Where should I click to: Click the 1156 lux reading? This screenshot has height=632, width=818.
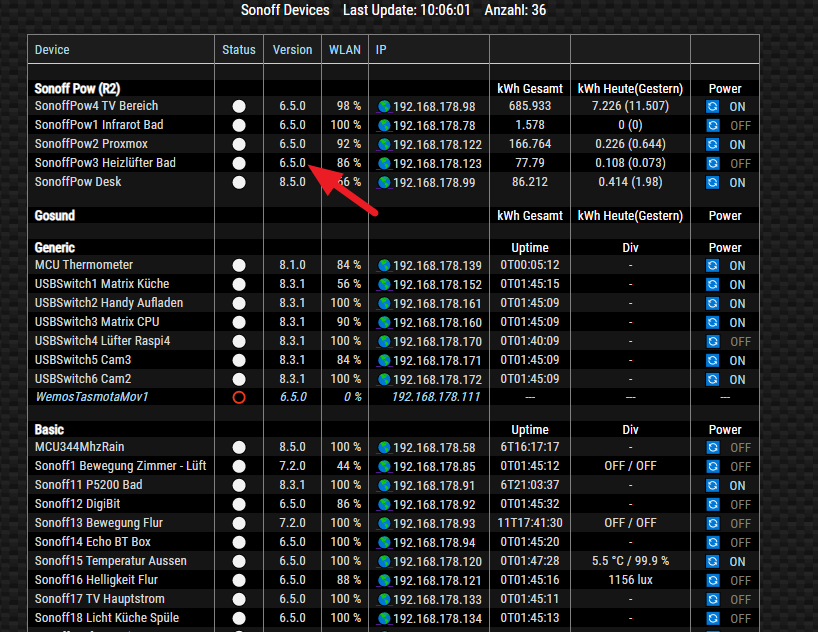click(630, 580)
